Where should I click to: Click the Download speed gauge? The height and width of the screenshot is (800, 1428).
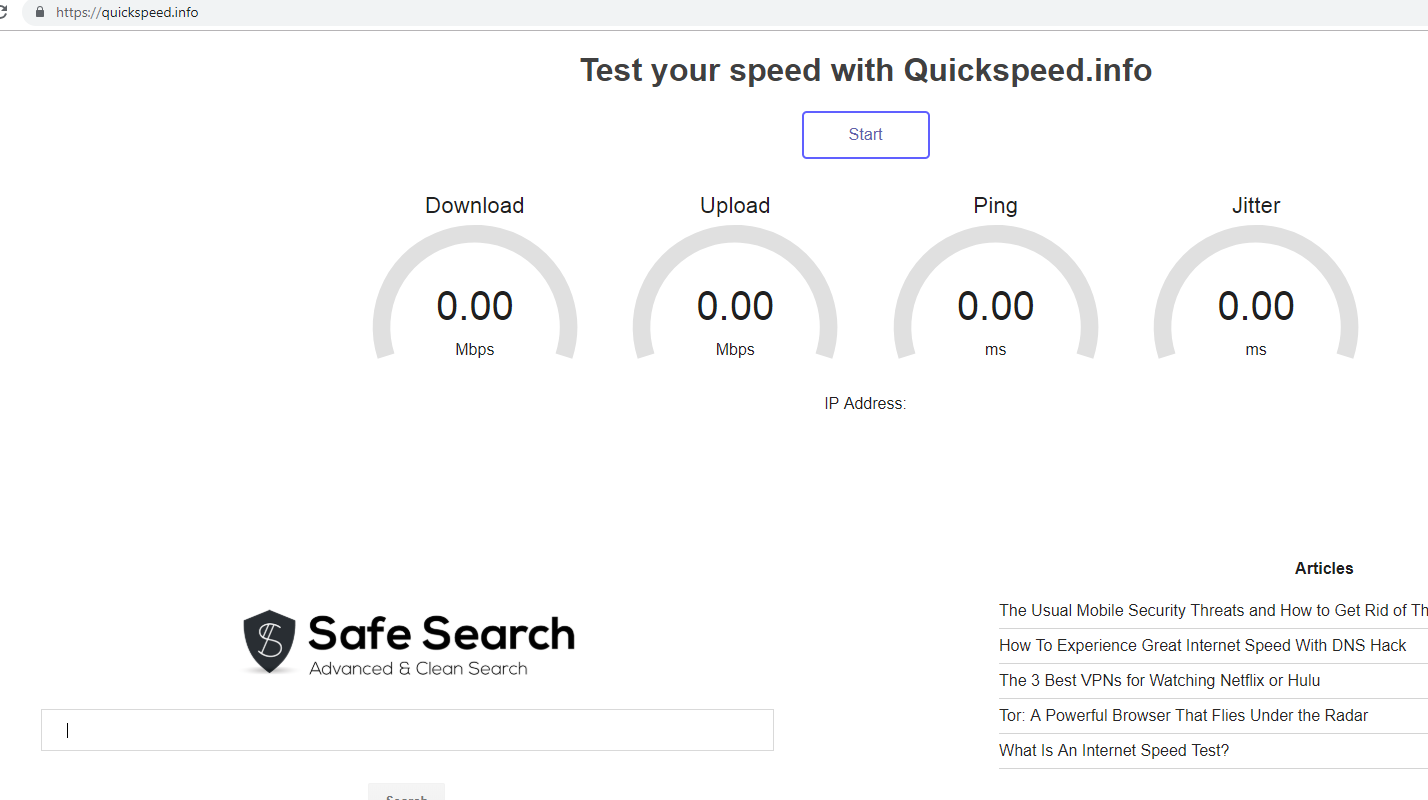click(475, 295)
